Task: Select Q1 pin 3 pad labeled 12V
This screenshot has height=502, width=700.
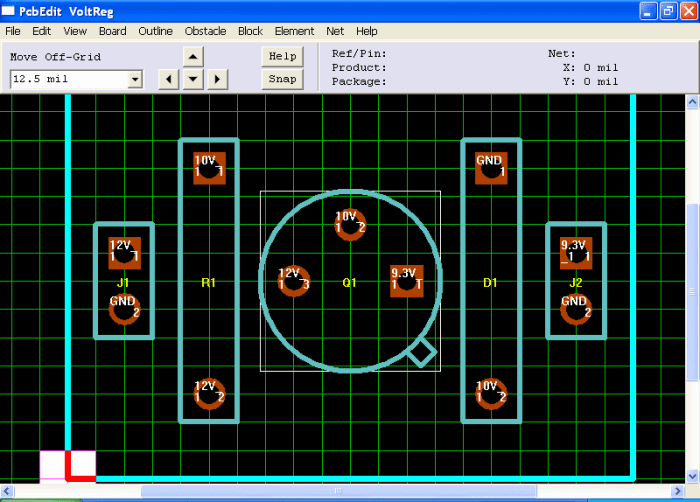Action: (x=294, y=281)
